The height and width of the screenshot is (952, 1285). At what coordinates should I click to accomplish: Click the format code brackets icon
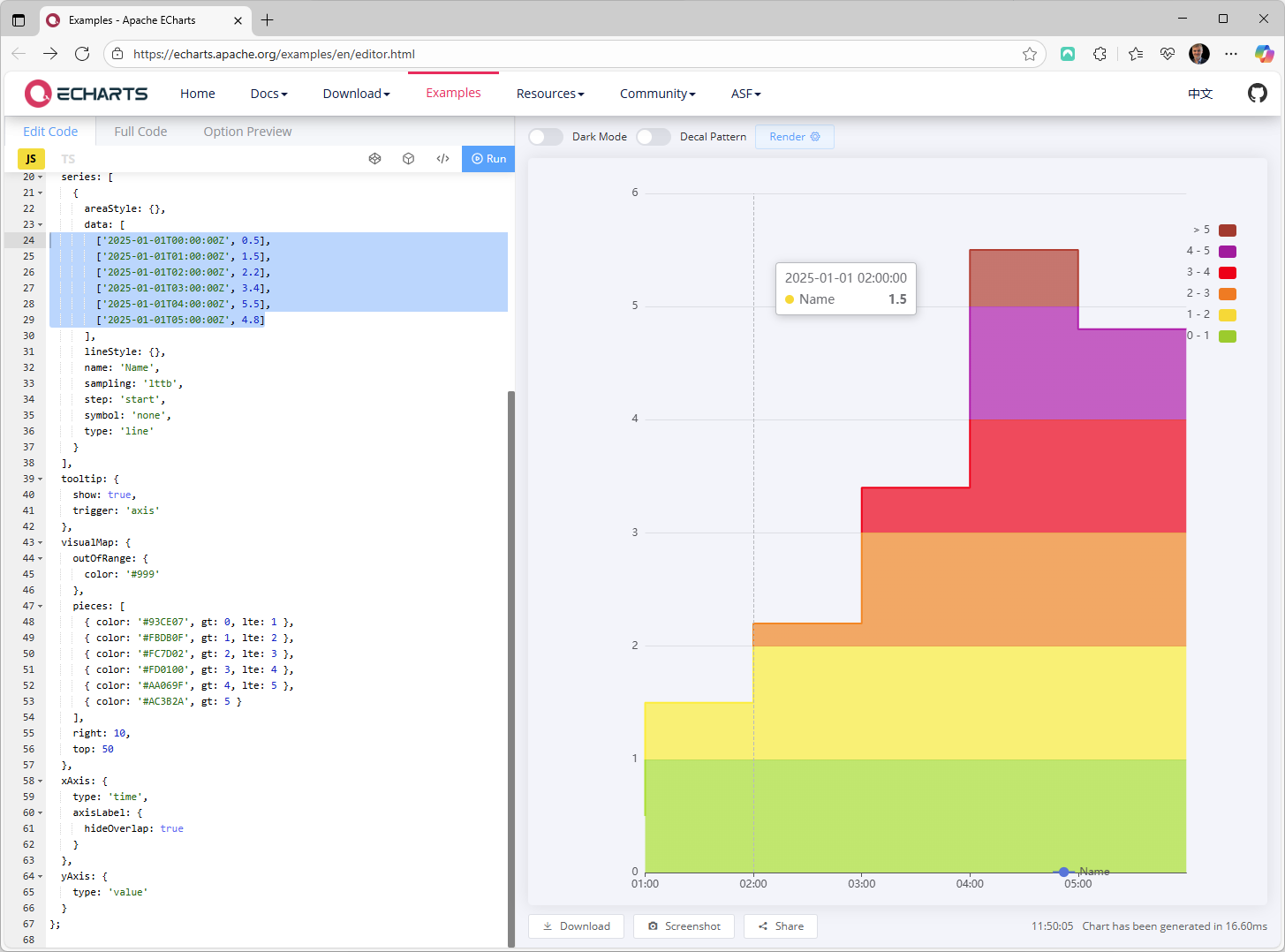click(442, 159)
